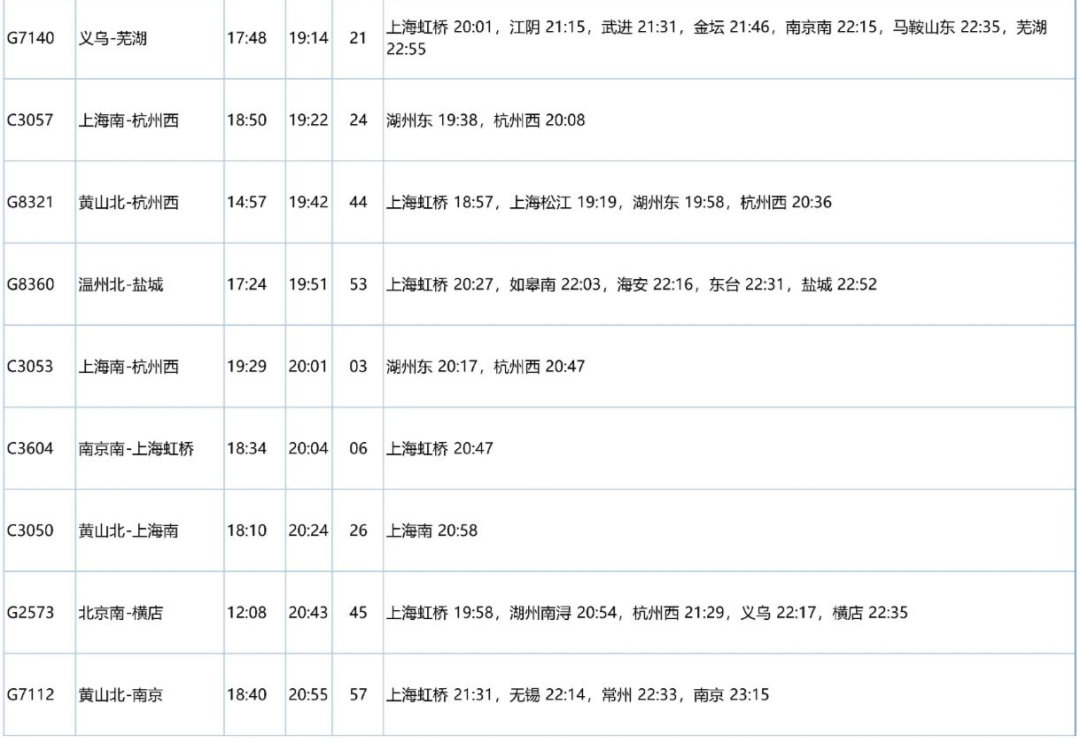Click departure time 17:24
Viewport: 1080px width, 743px height.
tap(247, 284)
